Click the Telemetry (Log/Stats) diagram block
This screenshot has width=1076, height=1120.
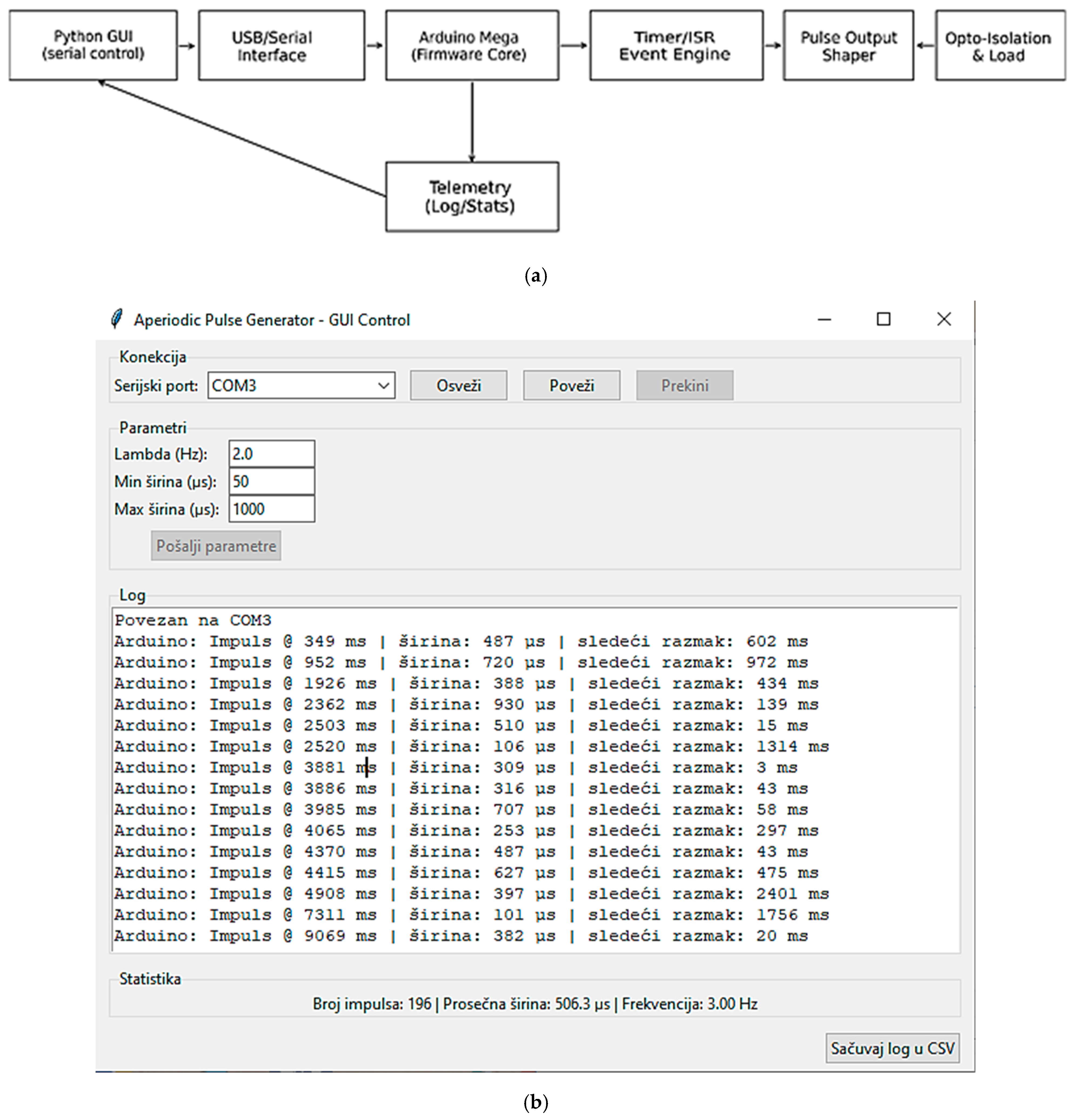(x=472, y=197)
